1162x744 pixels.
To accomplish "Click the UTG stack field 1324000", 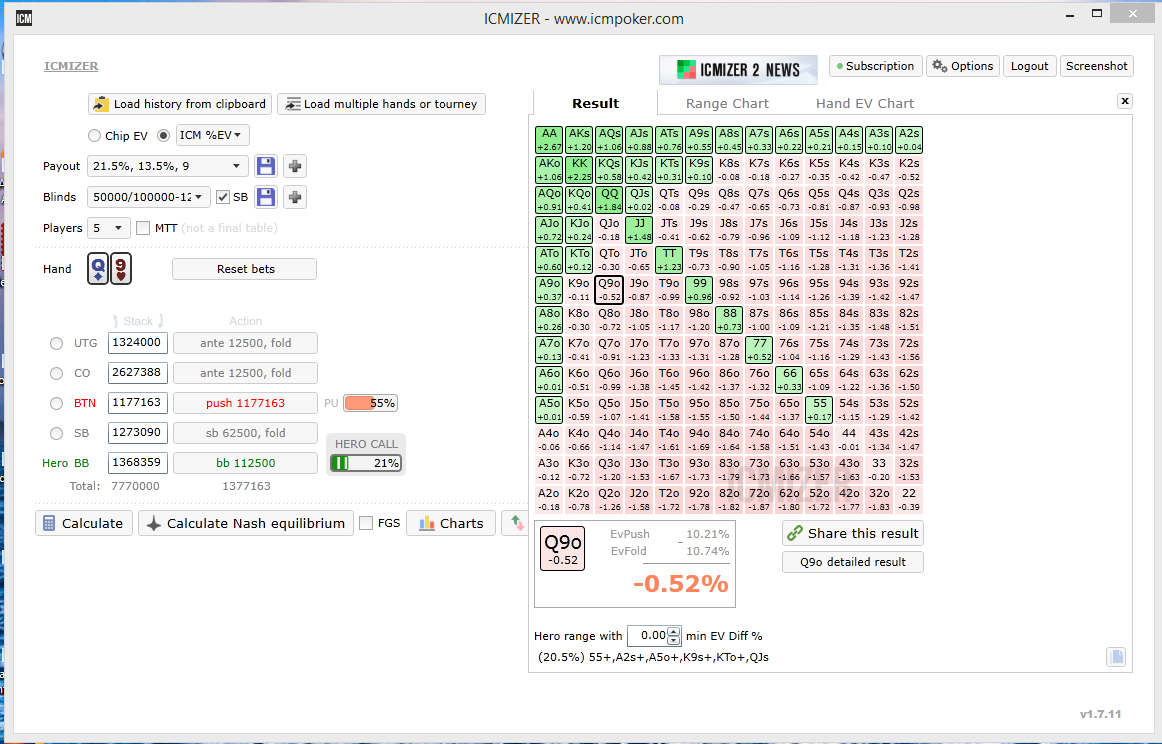I will [138, 343].
